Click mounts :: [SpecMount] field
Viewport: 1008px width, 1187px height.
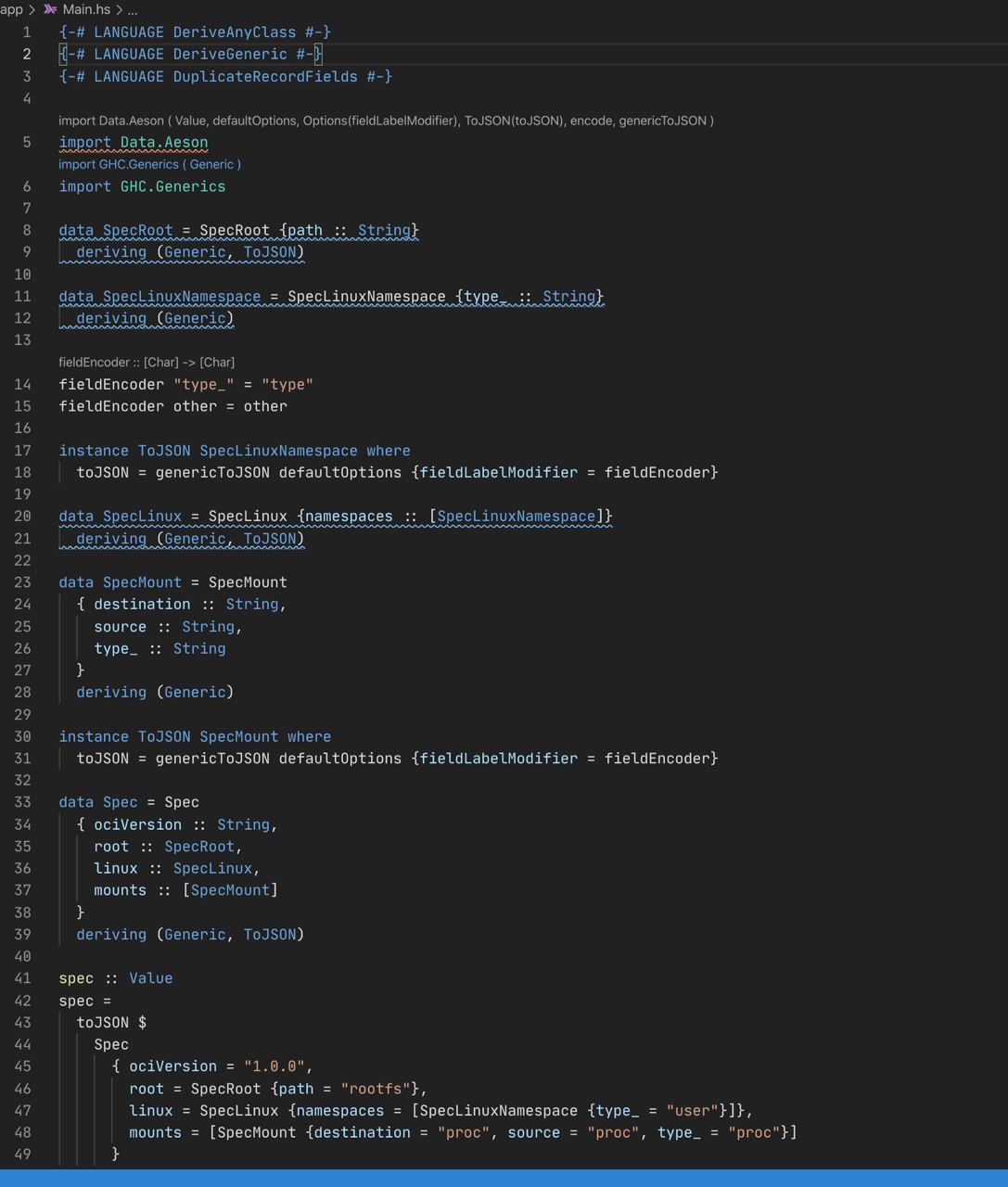point(185,891)
